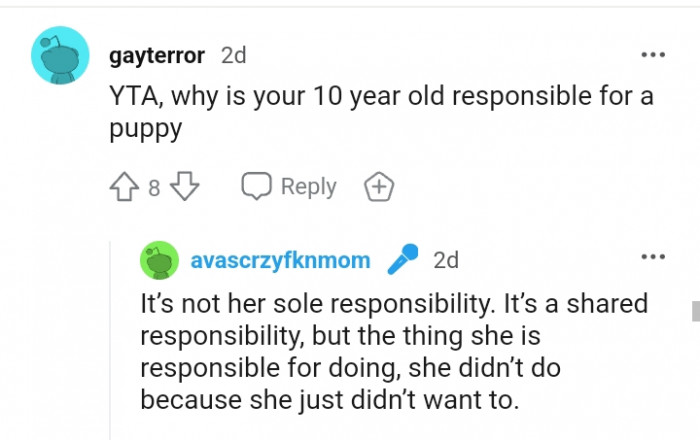This screenshot has width=700, height=440.
Task: Open avascrzyfknmom's green avatar
Action: click(159, 261)
